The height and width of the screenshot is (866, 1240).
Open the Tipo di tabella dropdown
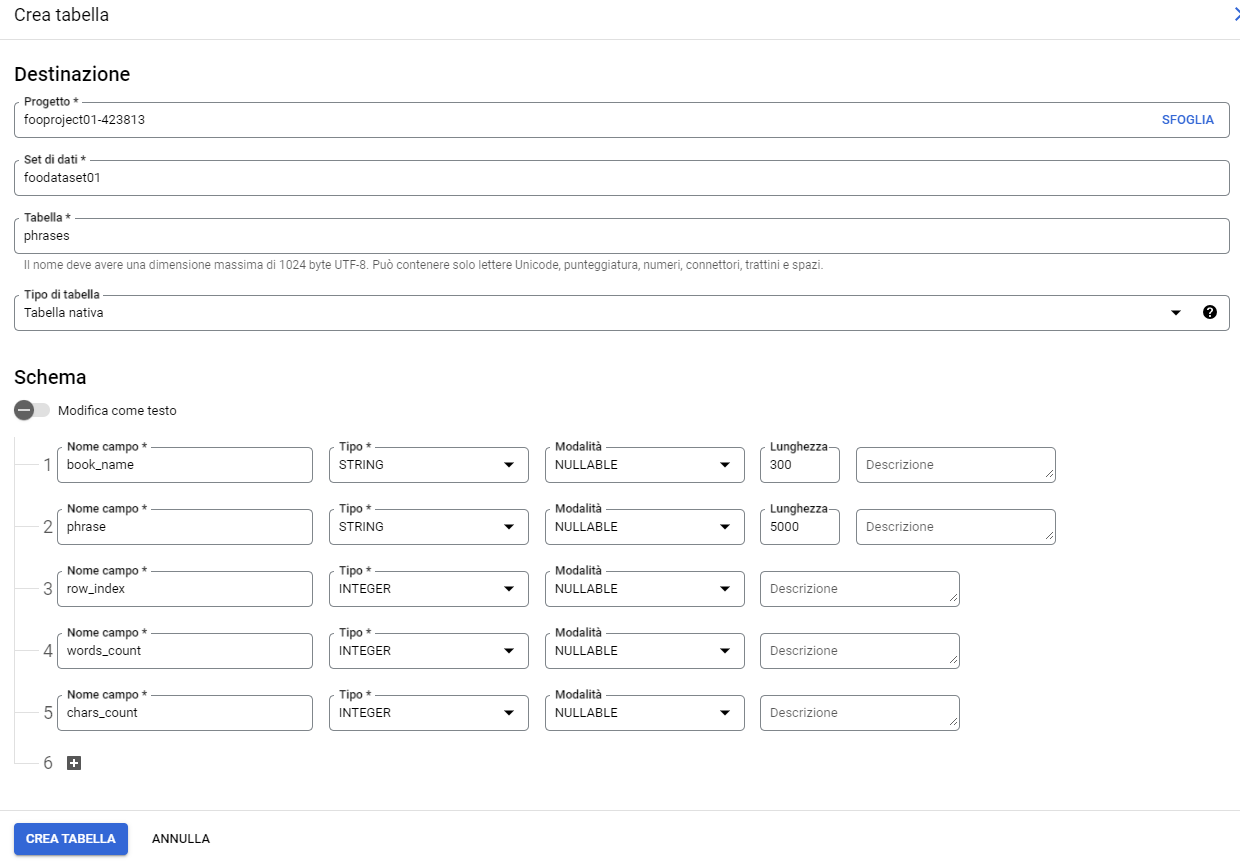pos(622,313)
